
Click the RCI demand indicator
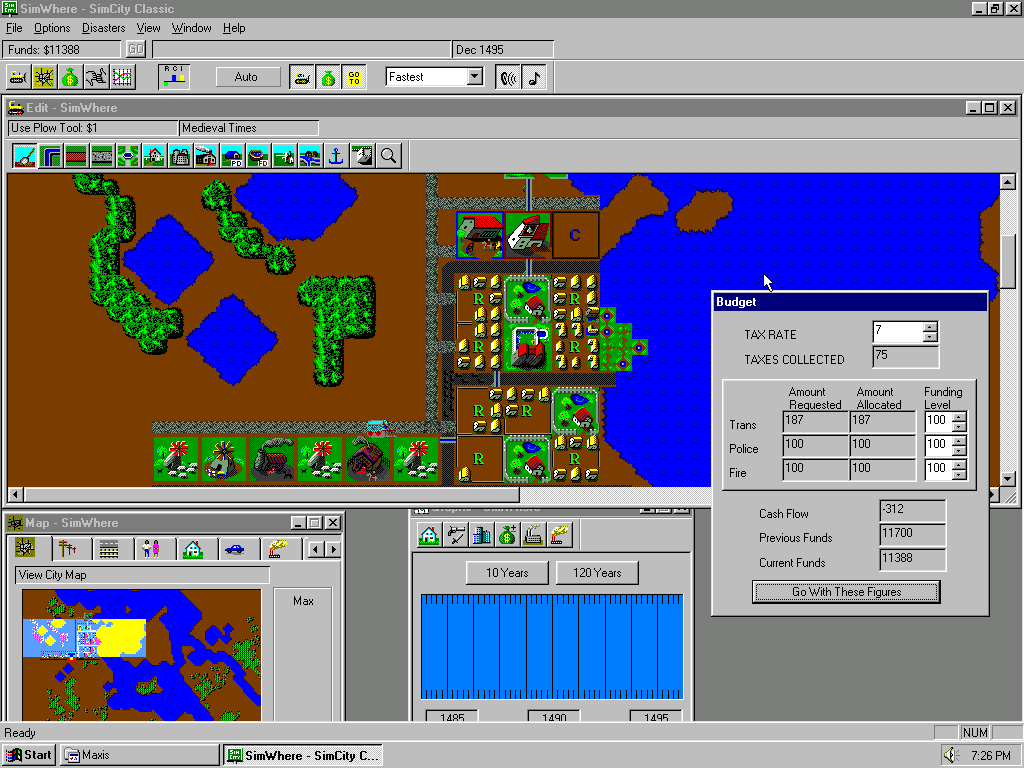coord(174,77)
